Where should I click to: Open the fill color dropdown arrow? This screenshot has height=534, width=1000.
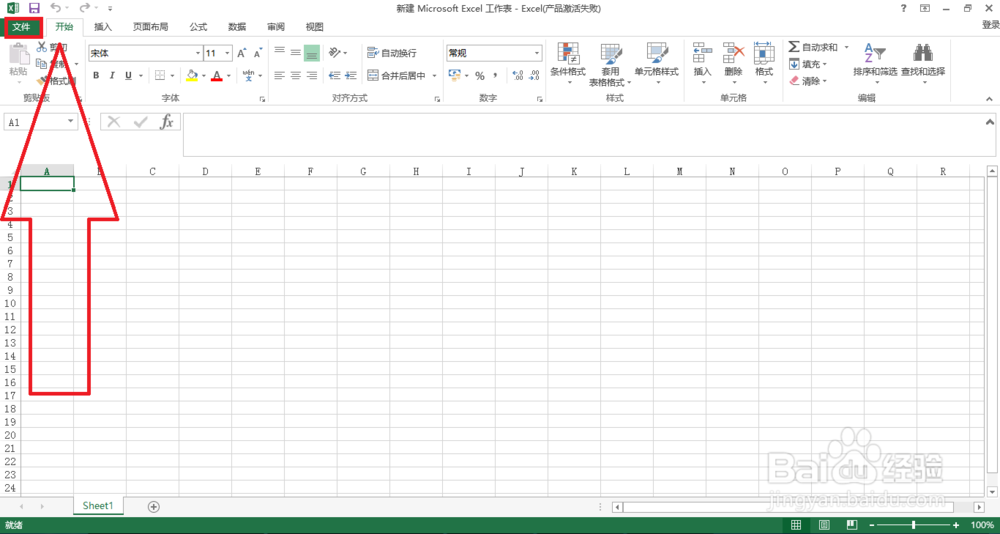pos(204,76)
